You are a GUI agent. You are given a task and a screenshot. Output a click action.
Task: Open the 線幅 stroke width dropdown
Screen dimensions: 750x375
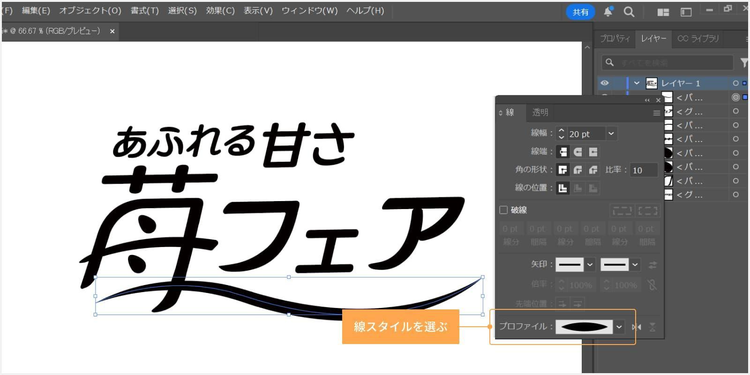pyautogui.click(x=611, y=133)
